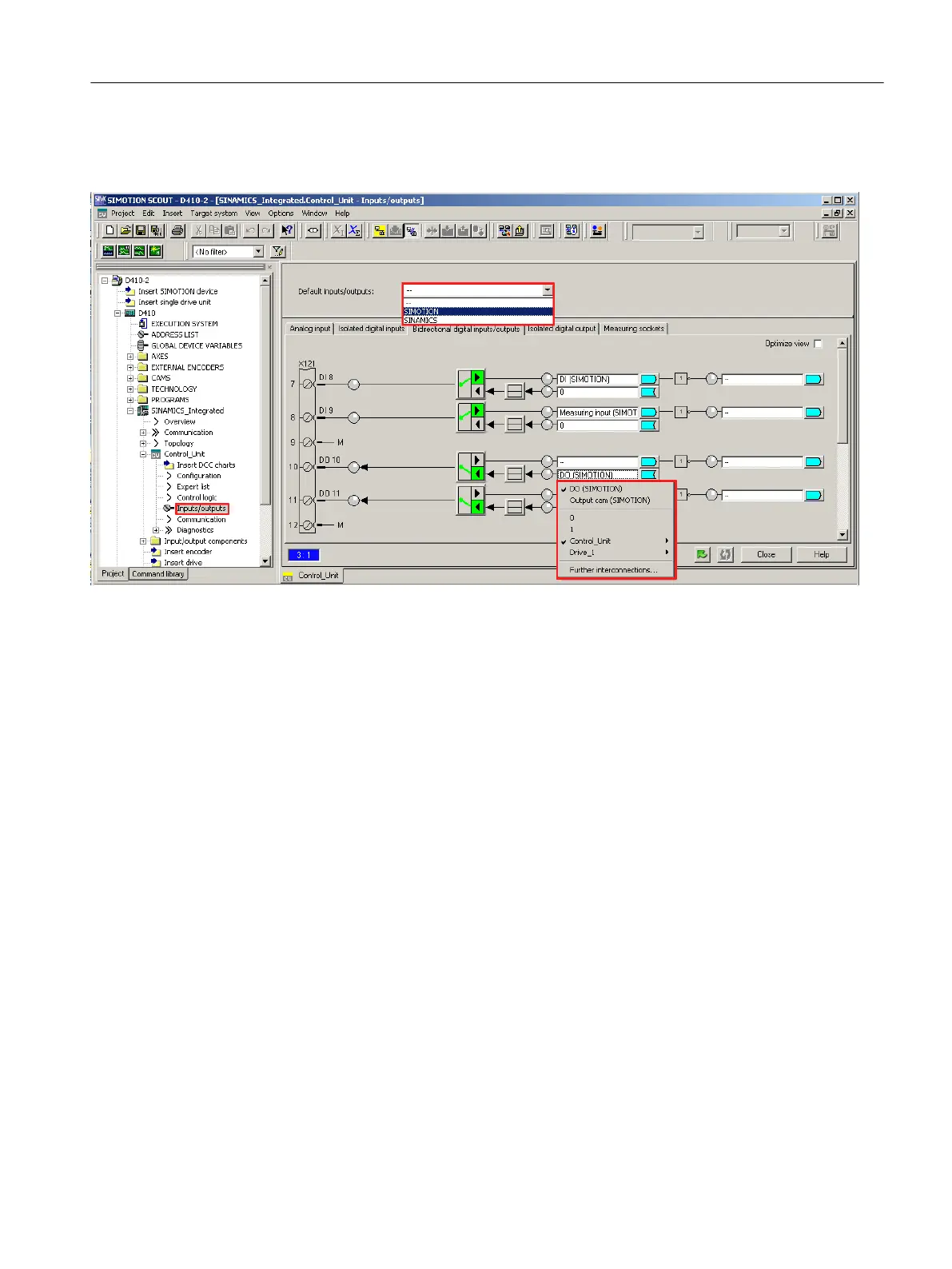Click the New project toolbar icon
Image resolution: width=952 pixels, height=1269 pixels.
[x=110, y=231]
